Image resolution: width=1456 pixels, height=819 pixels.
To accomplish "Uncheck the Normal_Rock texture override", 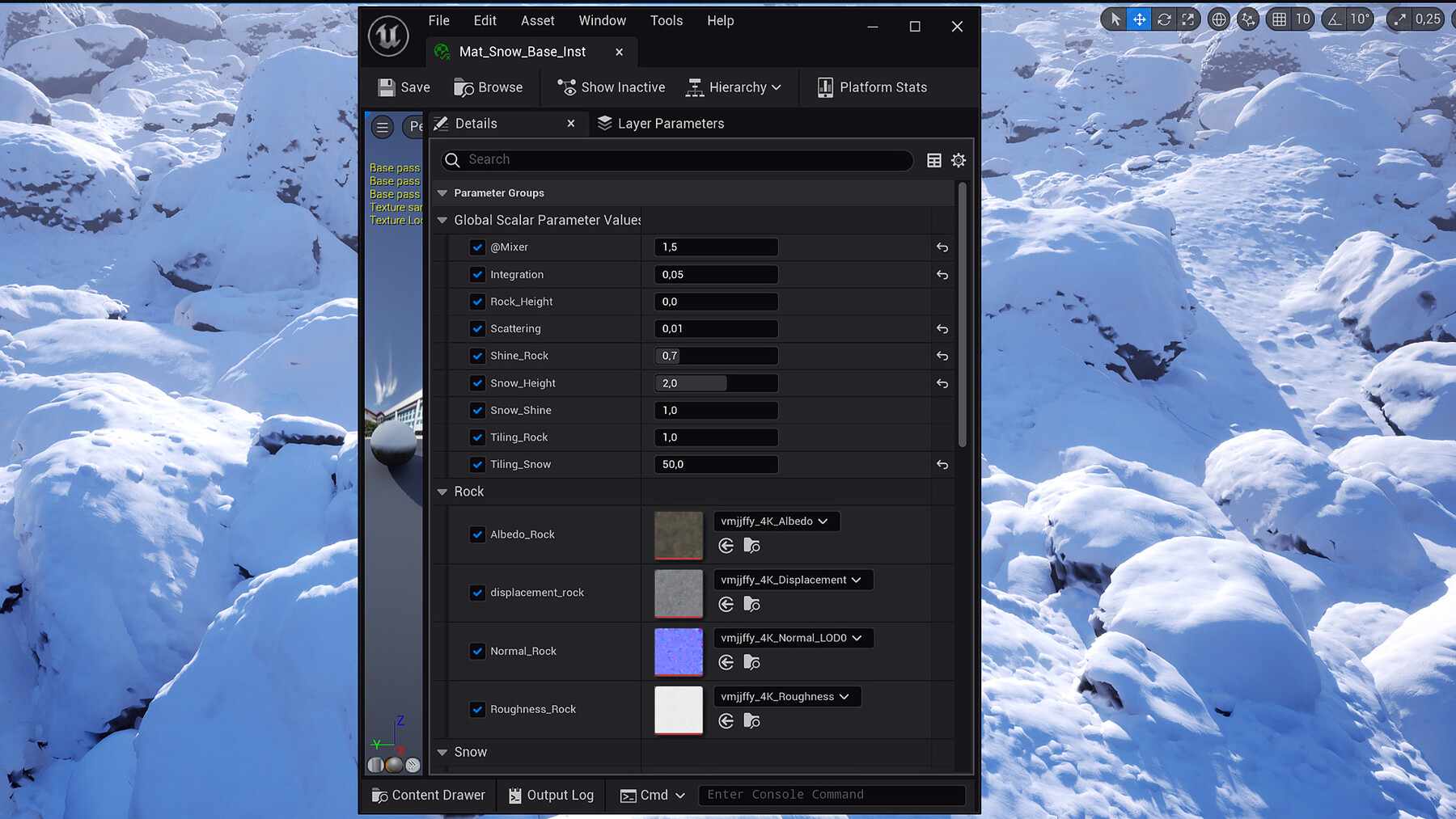I will click(x=477, y=651).
